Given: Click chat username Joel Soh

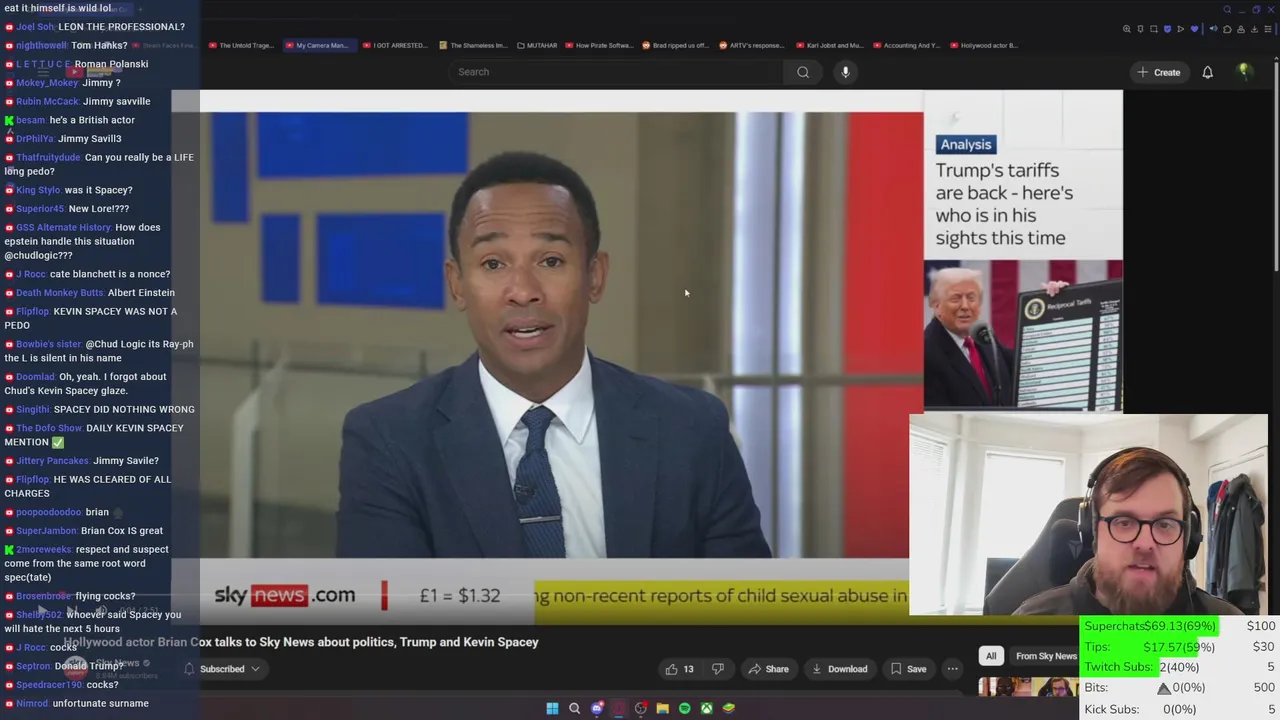Looking at the screenshot, I should click(35, 27).
